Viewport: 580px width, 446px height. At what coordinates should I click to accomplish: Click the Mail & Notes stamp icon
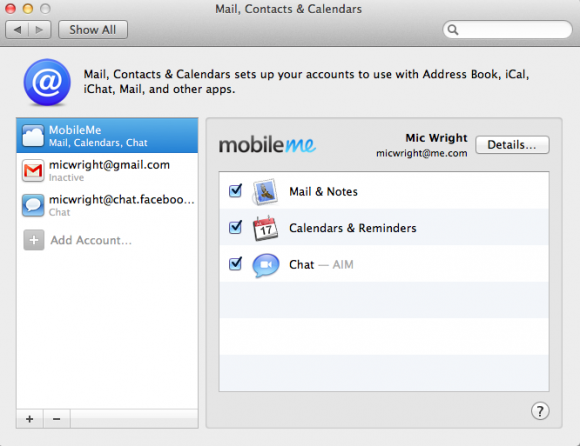265,192
